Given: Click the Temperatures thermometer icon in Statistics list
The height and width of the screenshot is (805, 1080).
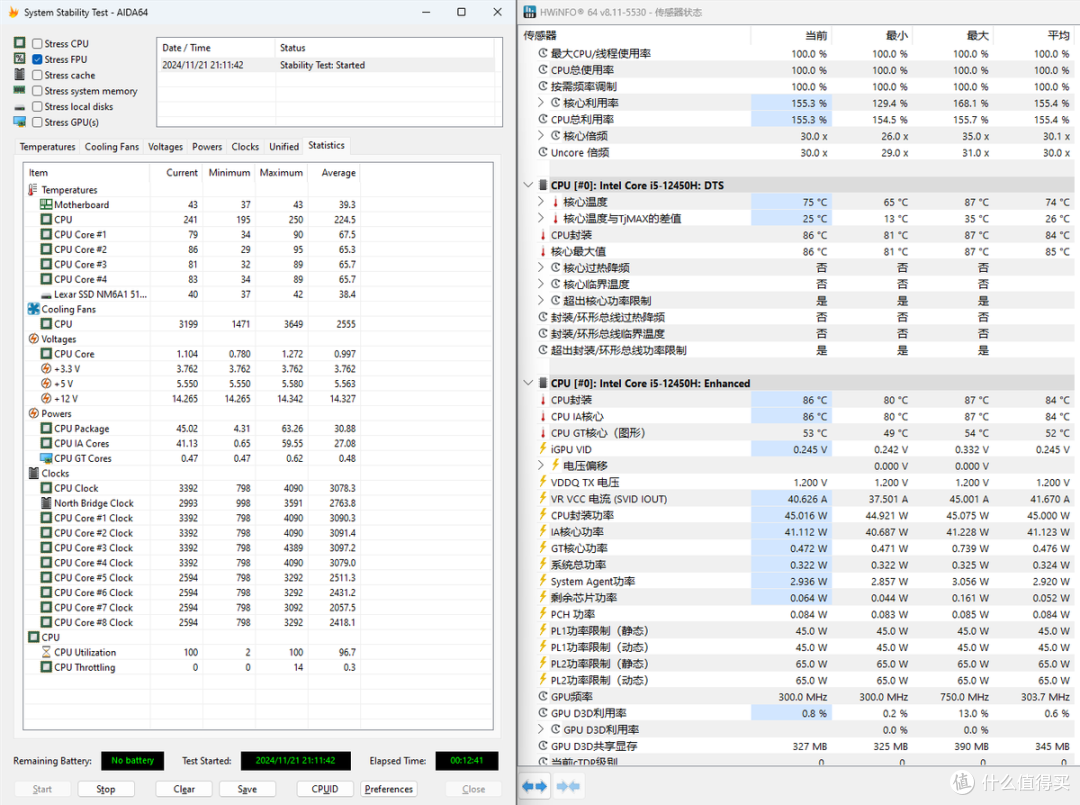Looking at the screenshot, I should (33, 189).
